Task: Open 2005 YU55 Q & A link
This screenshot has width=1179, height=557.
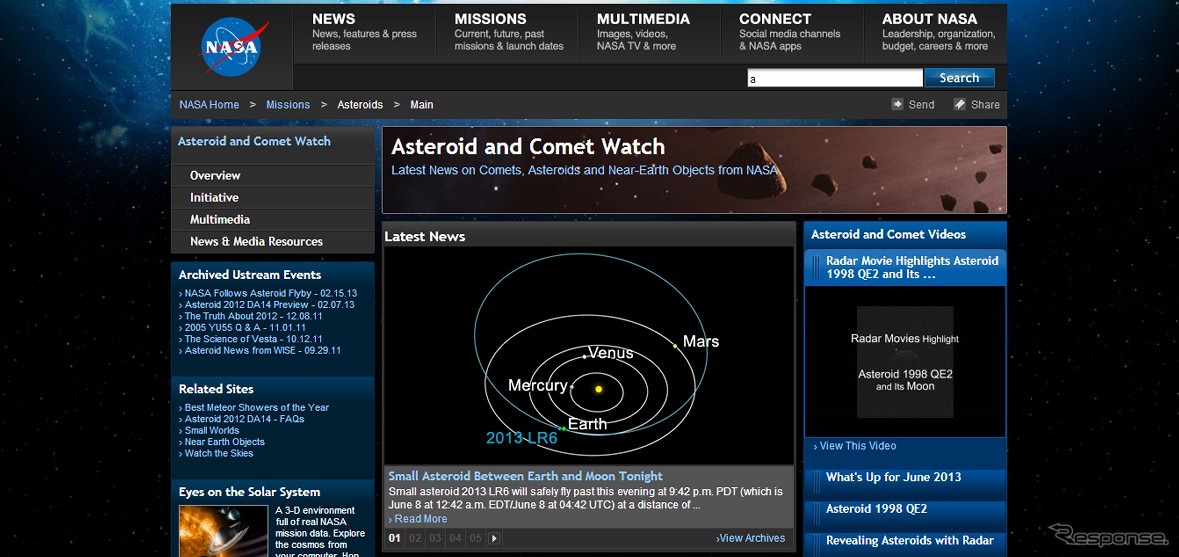Action: point(243,328)
